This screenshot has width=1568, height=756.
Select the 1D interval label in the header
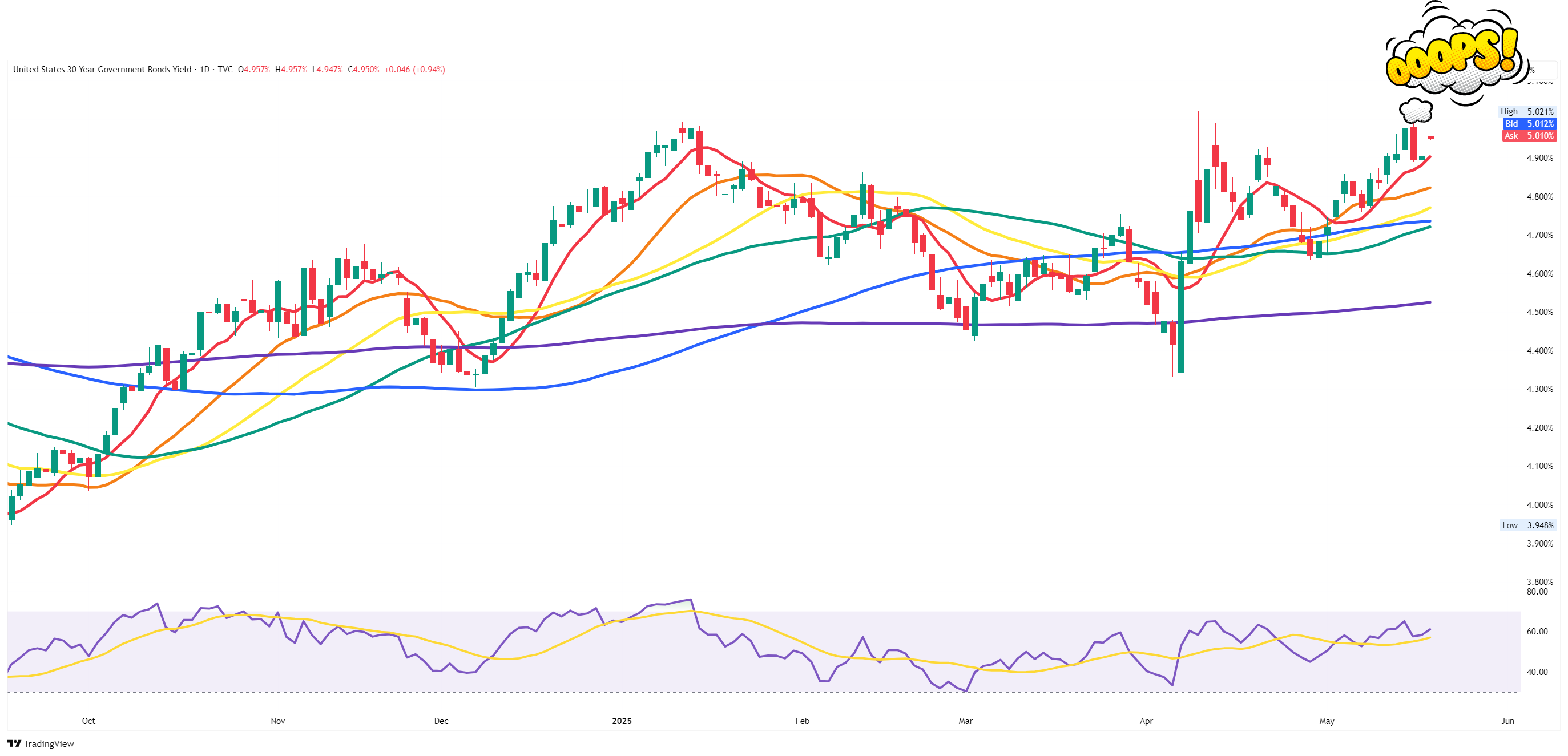(204, 70)
